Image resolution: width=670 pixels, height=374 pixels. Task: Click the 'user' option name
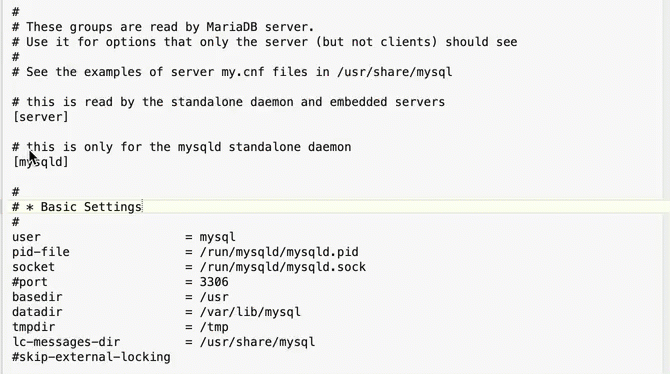pyautogui.click(x=26, y=237)
